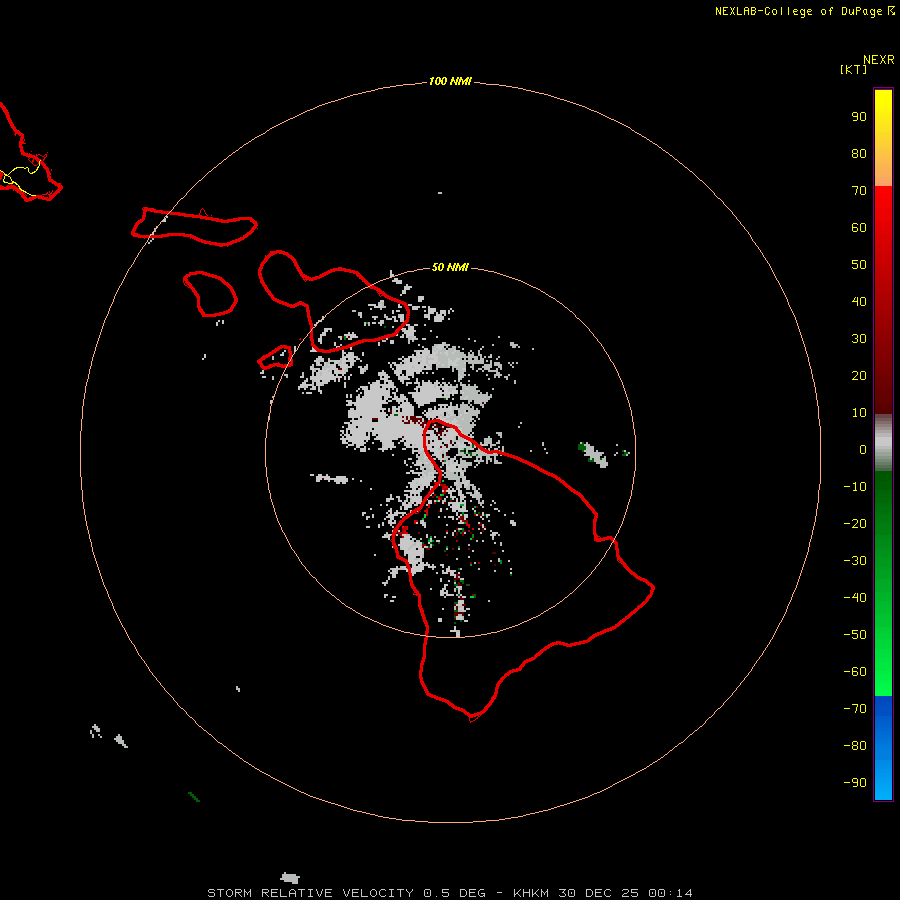The image size is (900, 900).
Task: Click the NEXLAB-College of DuPage credit text
Action: [804, 11]
